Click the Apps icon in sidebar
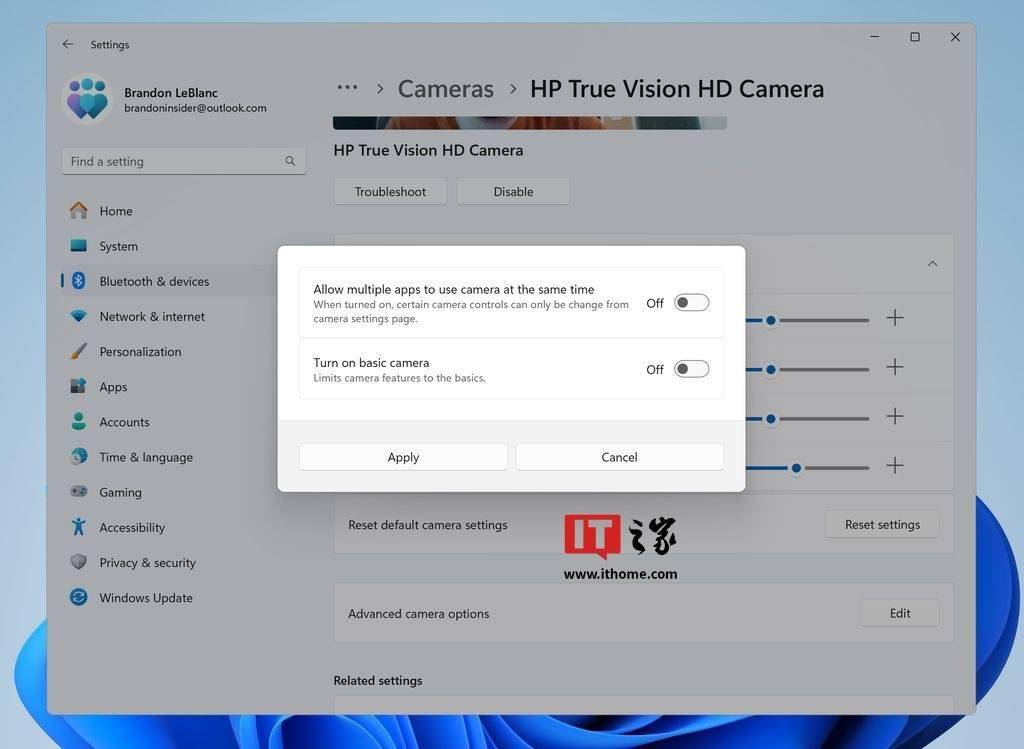The height and width of the screenshot is (749, 1024). click(x=78, y=386)
